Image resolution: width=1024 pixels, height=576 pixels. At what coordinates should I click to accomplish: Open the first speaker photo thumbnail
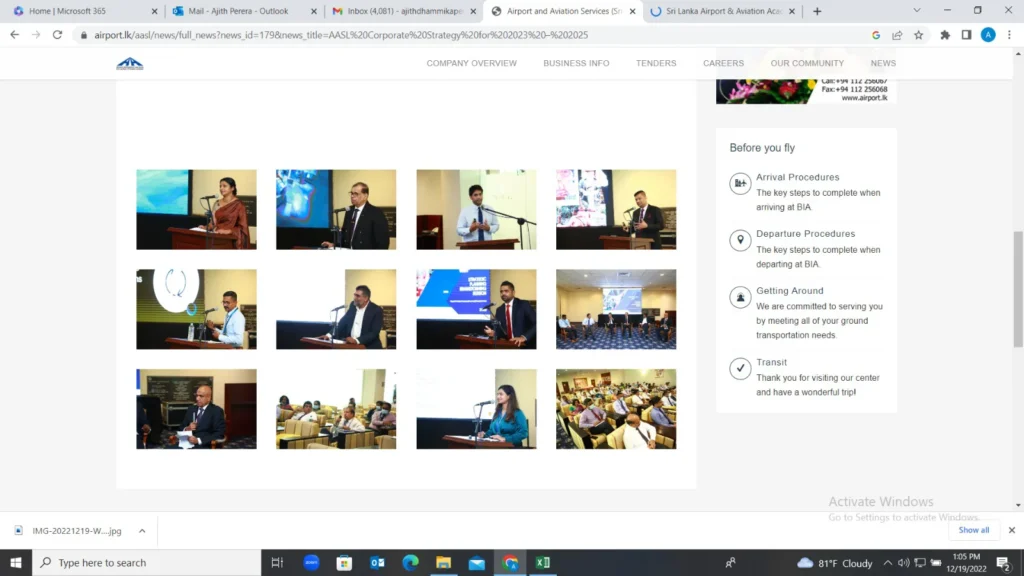pos(196,209)
